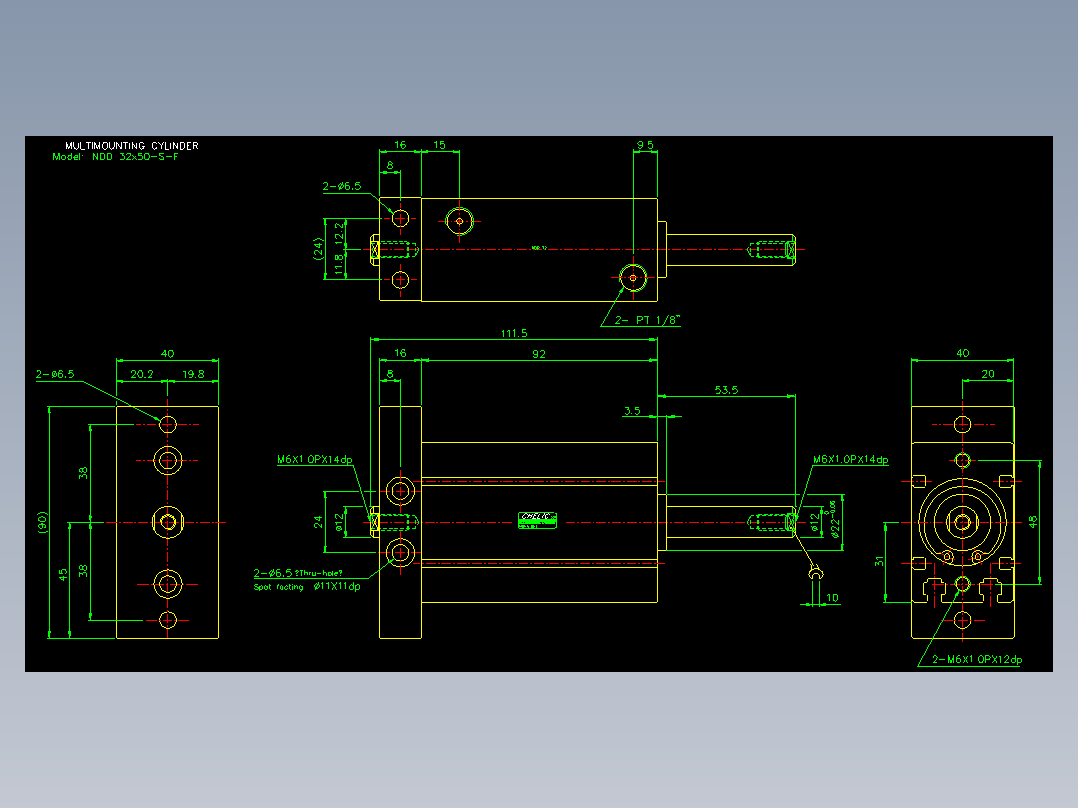The width and height of the screenshot is (1078, 808).
Task: Select the 31 dimension in right view
Action: [x=879, y=562]
